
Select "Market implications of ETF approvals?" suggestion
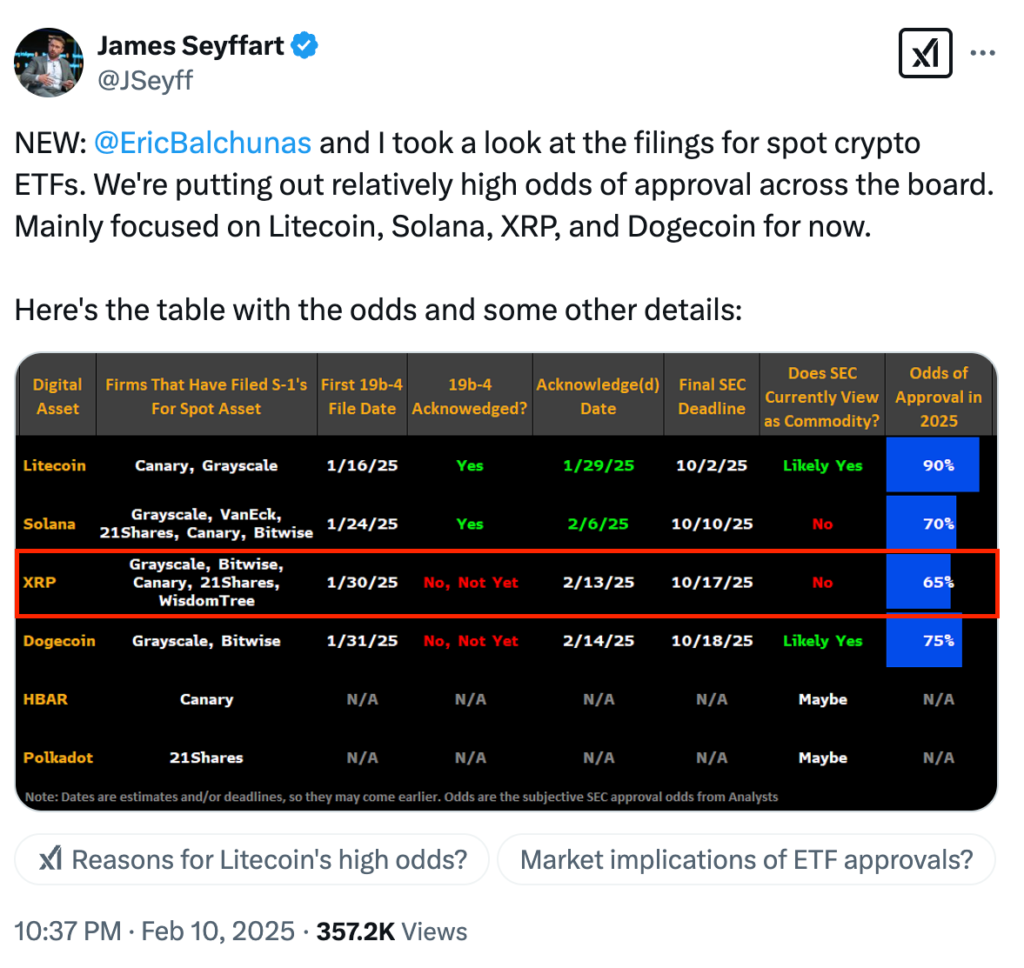click(746, 860)
